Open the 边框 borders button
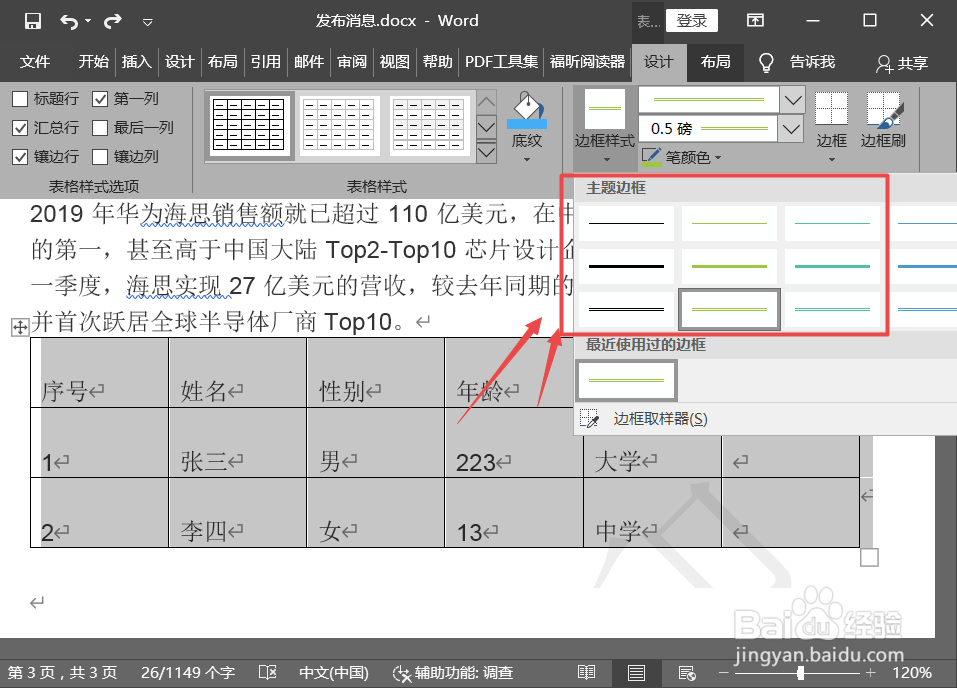The height and width of the screenshot is (688, 957). (x=831, y=127)
